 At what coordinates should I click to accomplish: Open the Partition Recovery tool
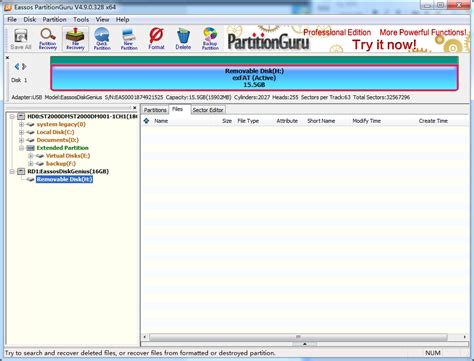point(48,39)
